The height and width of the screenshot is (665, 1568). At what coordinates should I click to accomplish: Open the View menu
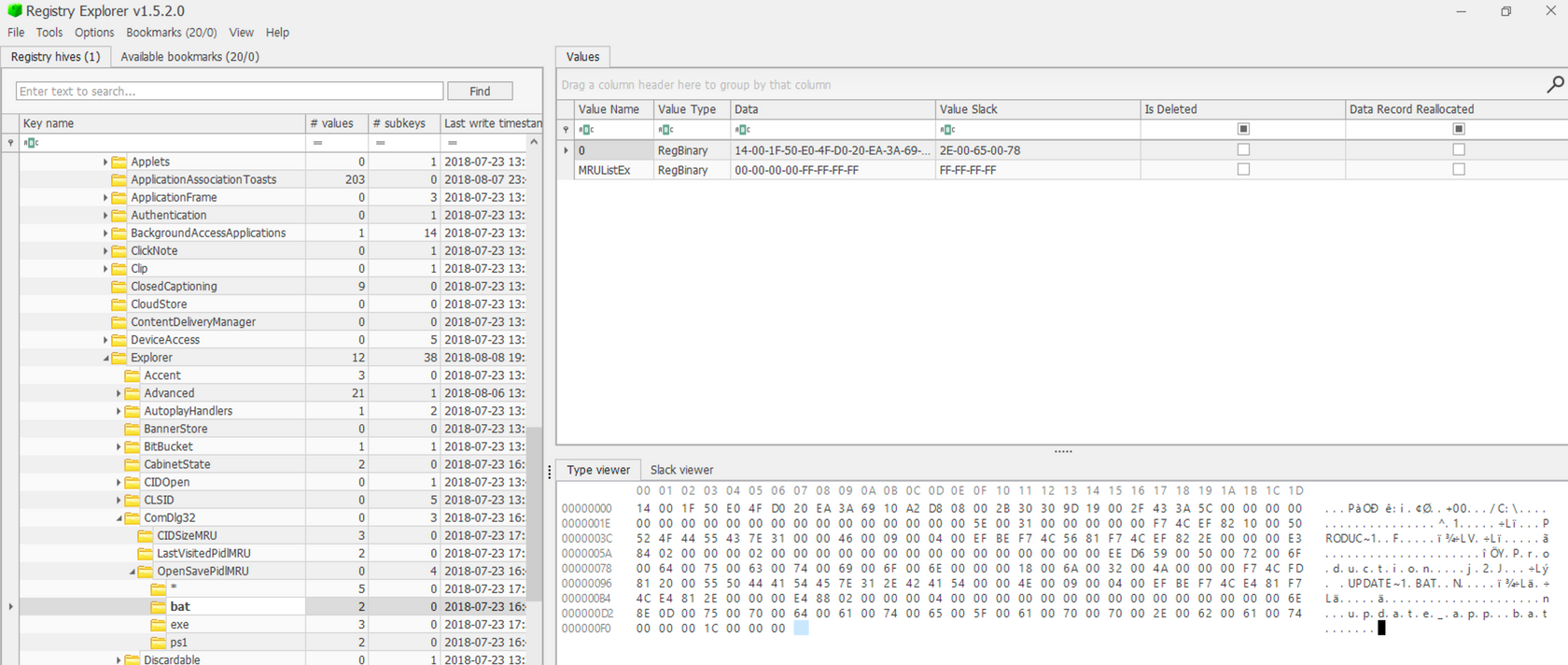(x=242, y=32)
